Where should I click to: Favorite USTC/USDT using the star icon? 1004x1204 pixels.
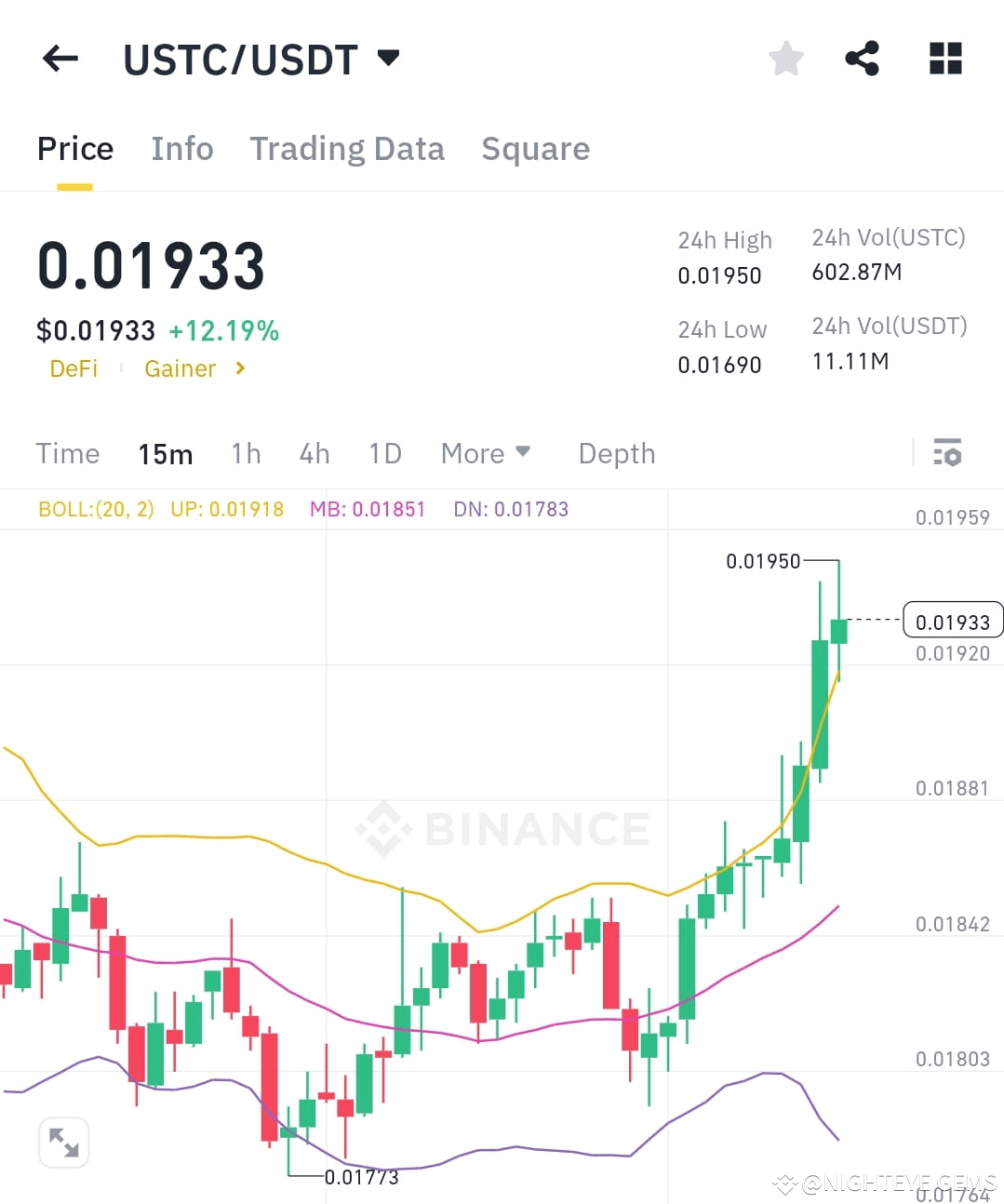click(x=785, y=58)
